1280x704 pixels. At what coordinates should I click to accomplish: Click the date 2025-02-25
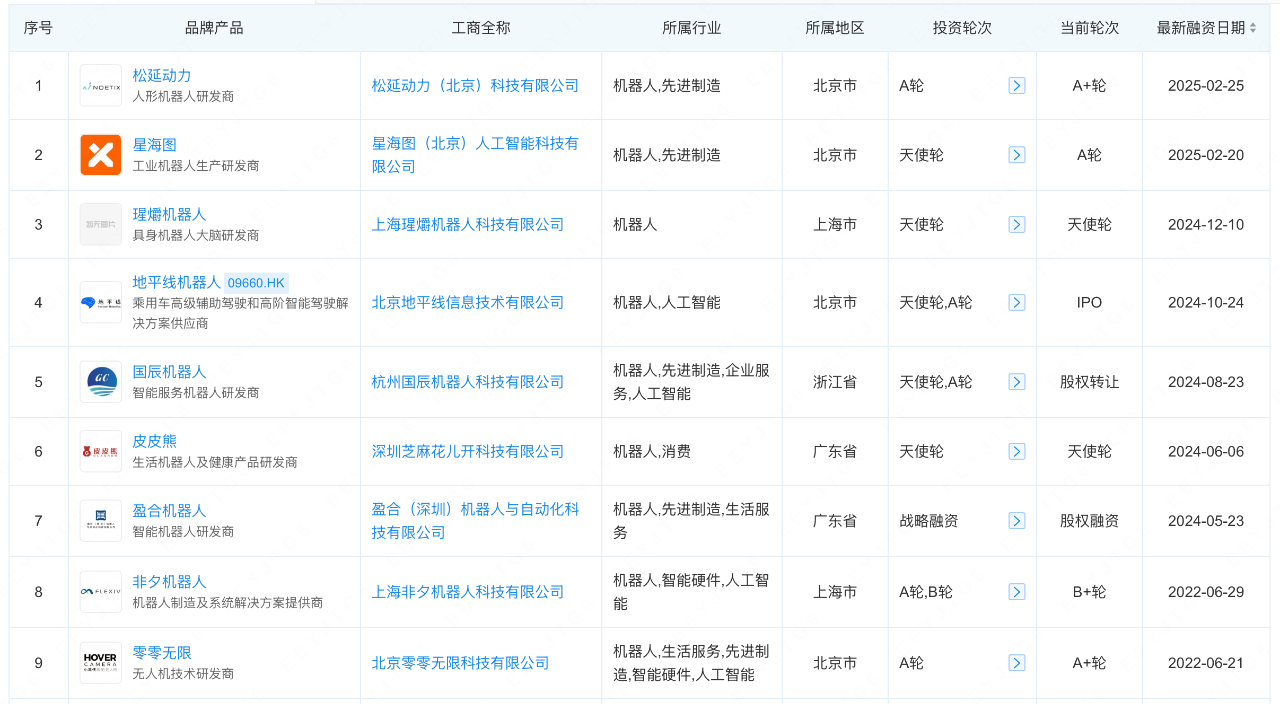pos(1206,86)
